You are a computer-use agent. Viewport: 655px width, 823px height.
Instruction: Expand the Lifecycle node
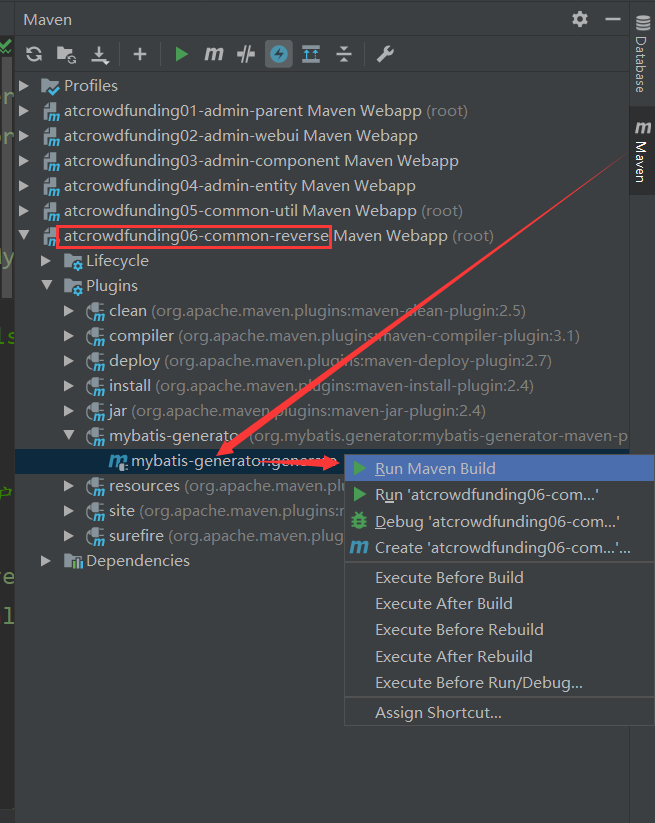[46, 261]
